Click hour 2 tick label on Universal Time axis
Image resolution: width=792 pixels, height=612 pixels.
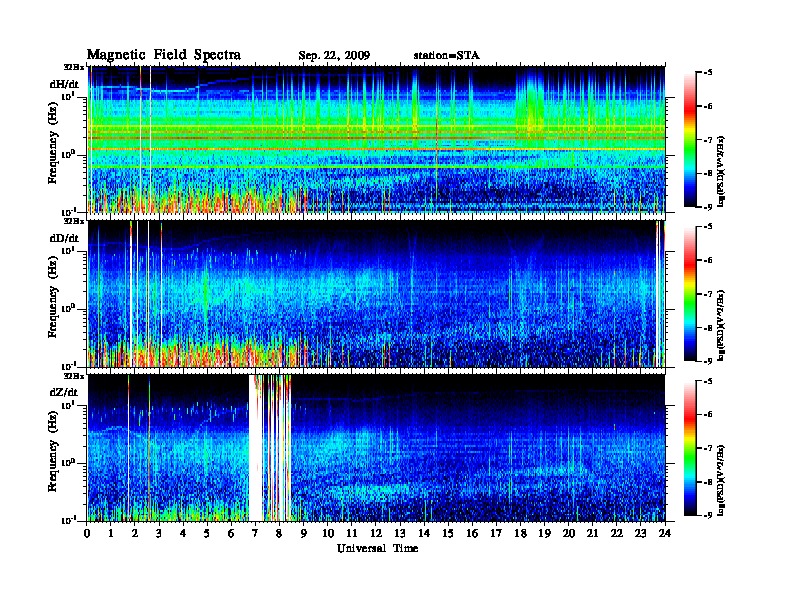[135, 534]
